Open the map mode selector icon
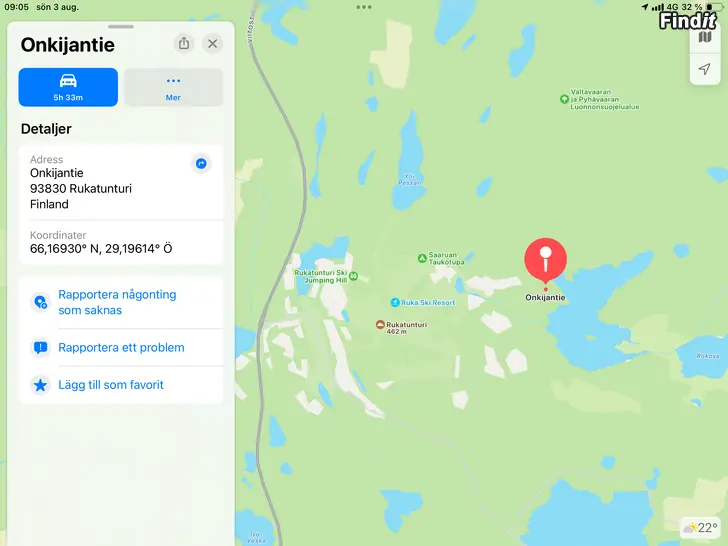Screen dimensions: 728x546 (704, 37)
